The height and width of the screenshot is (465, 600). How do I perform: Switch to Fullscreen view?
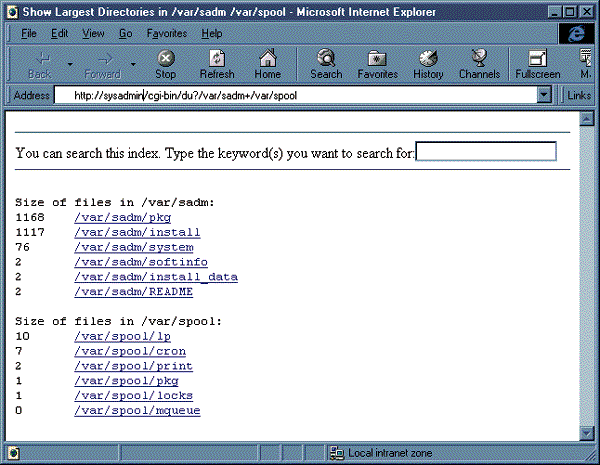pyautogui.click(x=537, y=63)
